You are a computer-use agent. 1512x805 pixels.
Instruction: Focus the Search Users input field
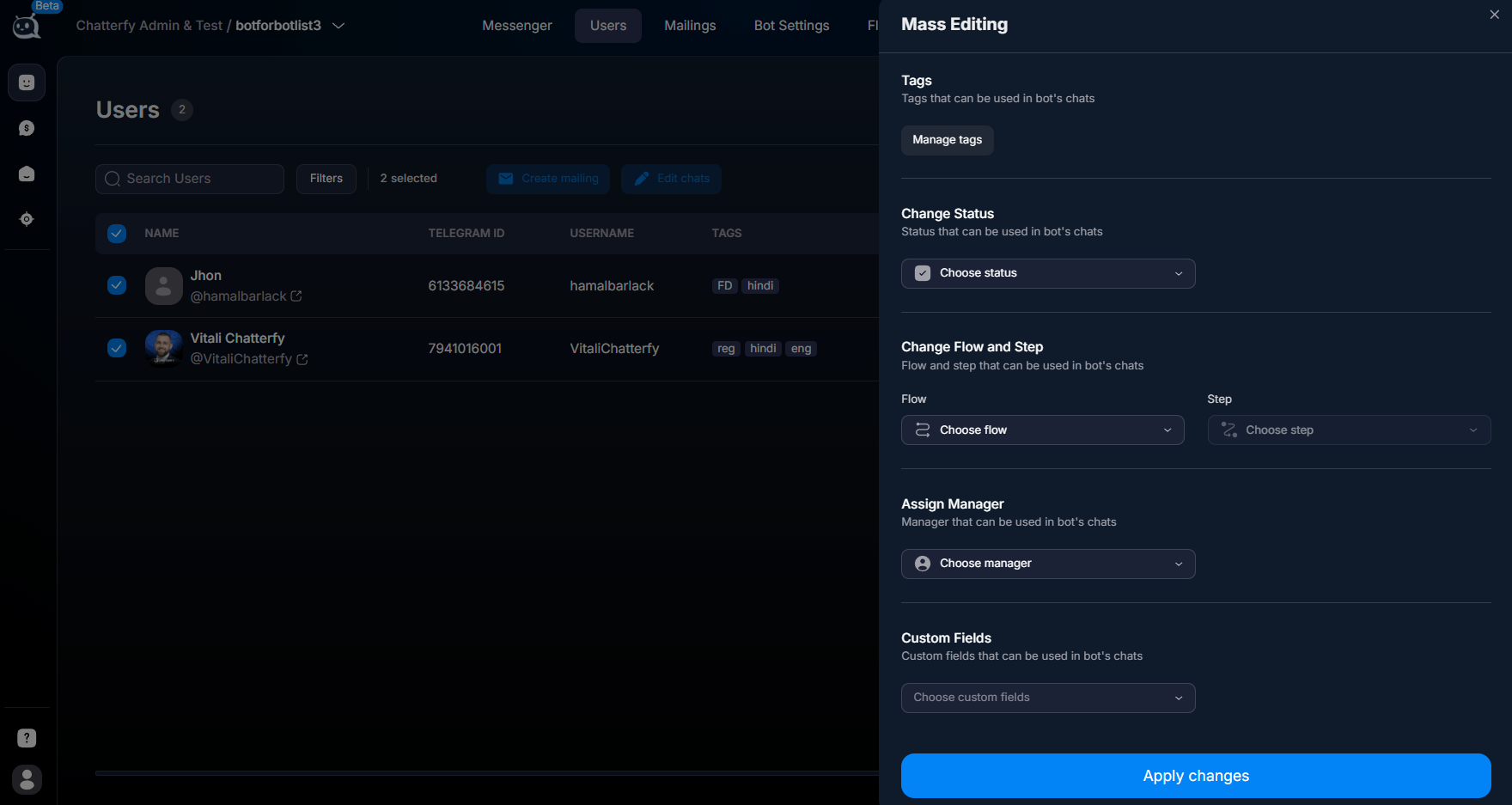pyautogui.click(x=190, y=179)
